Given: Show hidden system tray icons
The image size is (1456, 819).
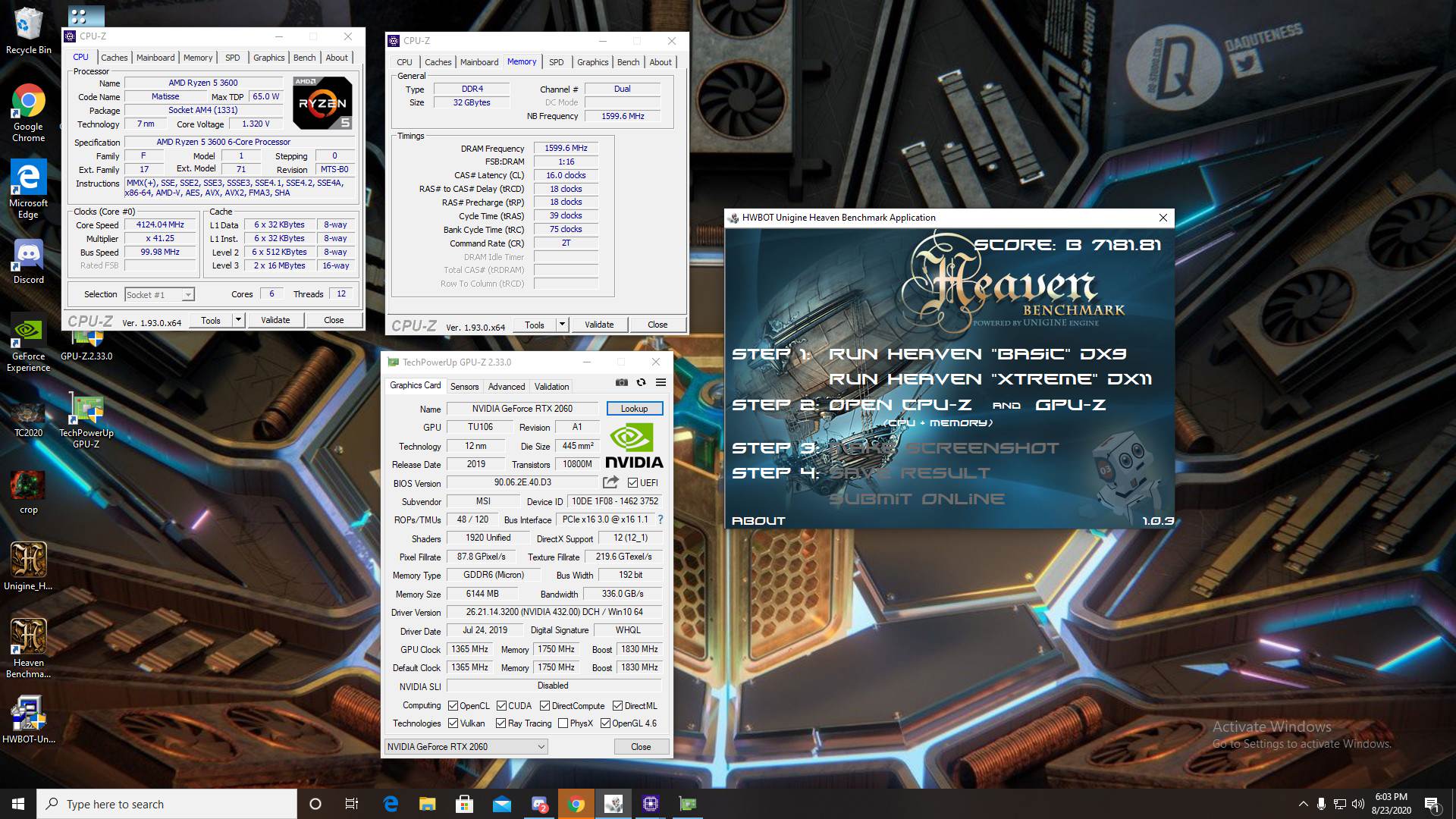Looking at the screenshot, I should (1303, 804).
